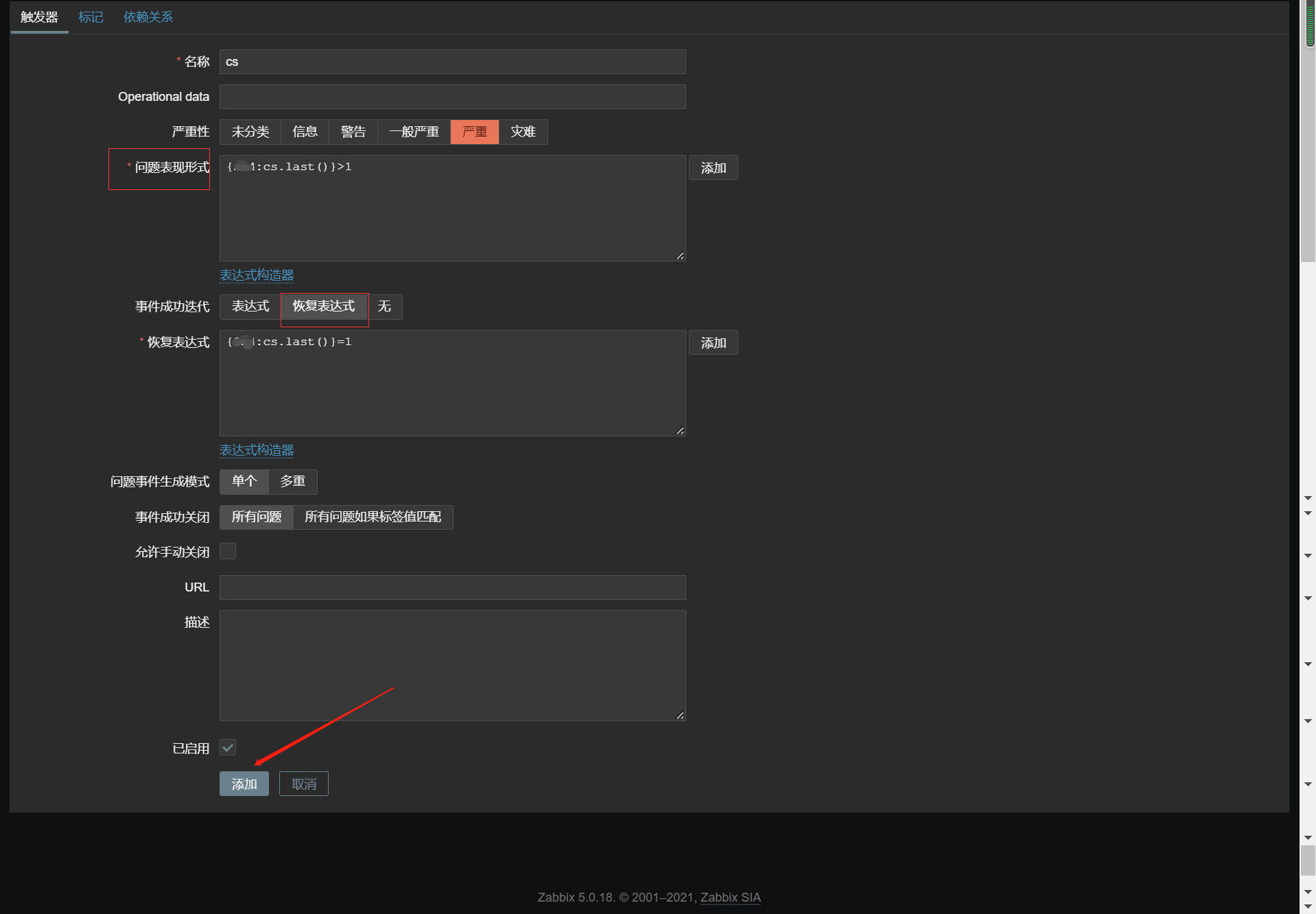The height and width of the screenshot is (914, 1316).
Task: Click the URL input field
Action: tap(452, 587)
